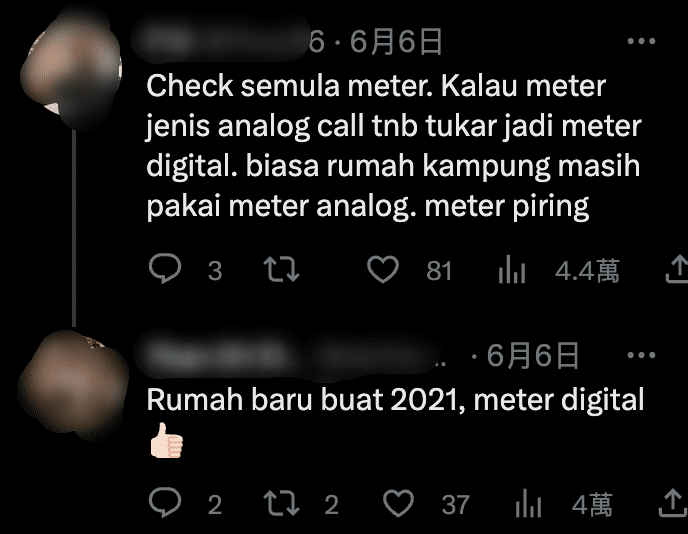The image size is (688, 534).
Task: Open second commenter's profile avatar
Action: coord(73,386)
